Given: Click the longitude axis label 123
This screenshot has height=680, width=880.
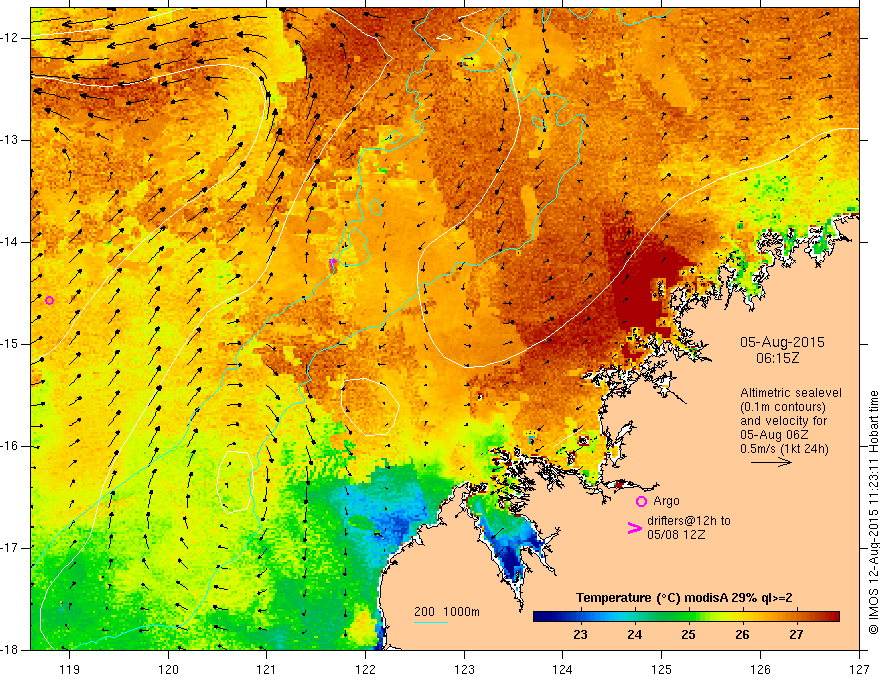Looking at the screenshot, I should (464, 670).
